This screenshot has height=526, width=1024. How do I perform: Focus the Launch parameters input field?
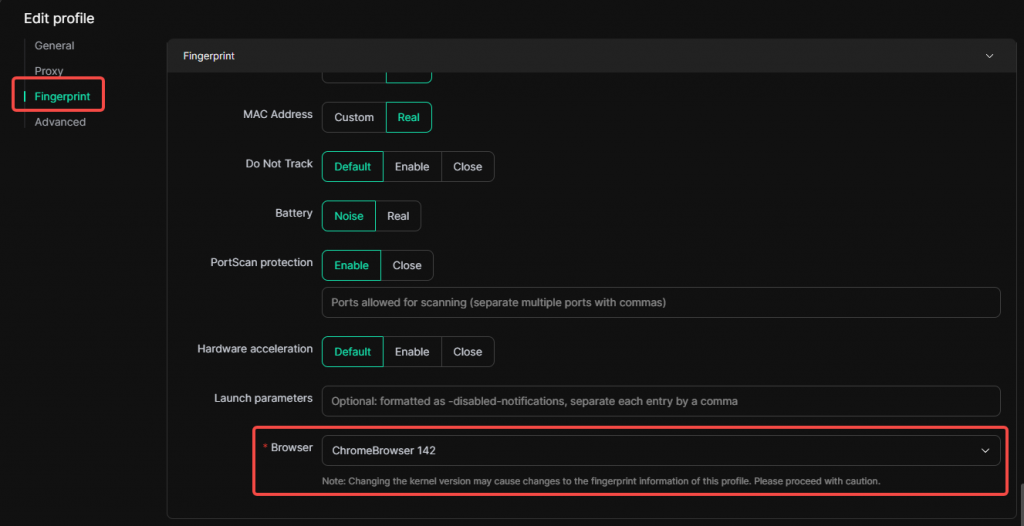[660, 401]
